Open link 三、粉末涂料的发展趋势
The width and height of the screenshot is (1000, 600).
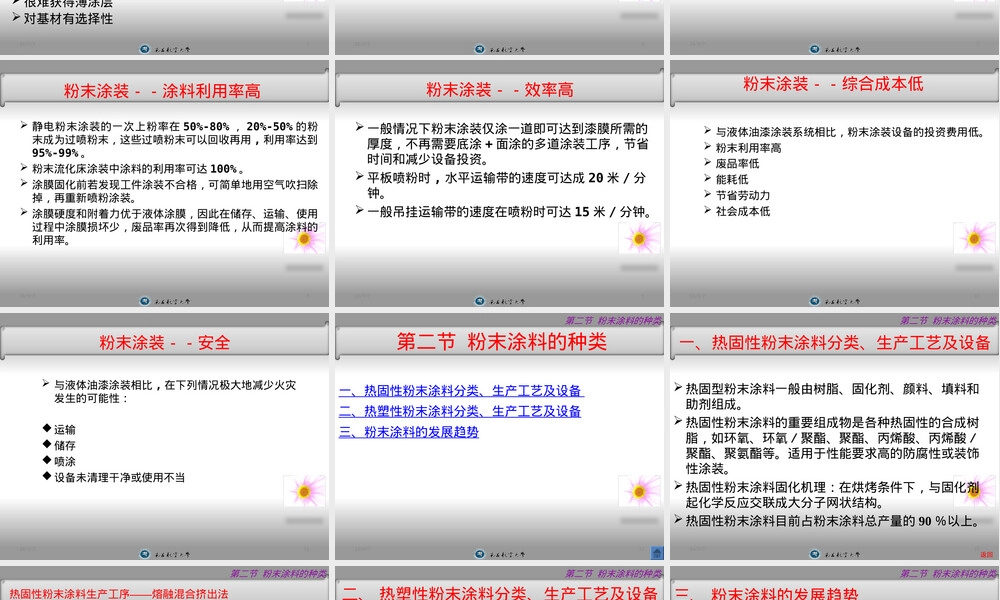point(409,432)
